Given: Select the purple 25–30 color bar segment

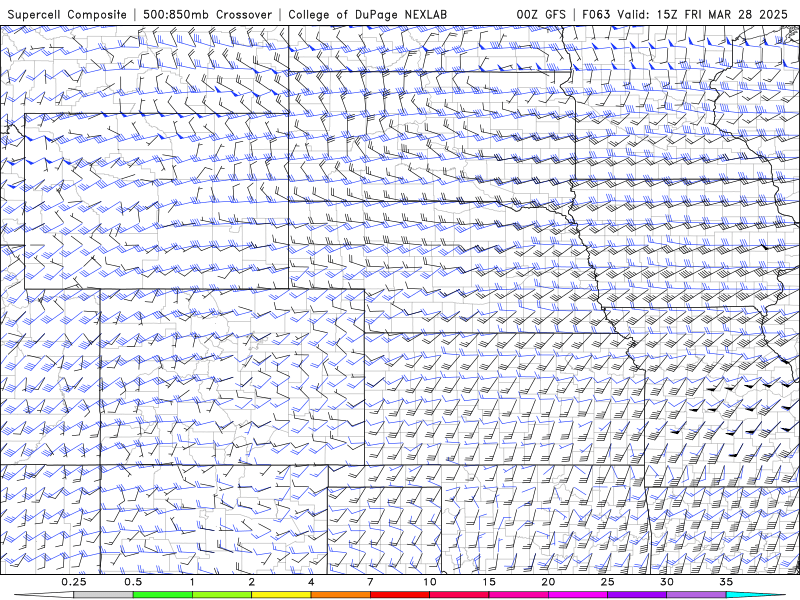Looking at the screenshot, I should click(637, 595).
